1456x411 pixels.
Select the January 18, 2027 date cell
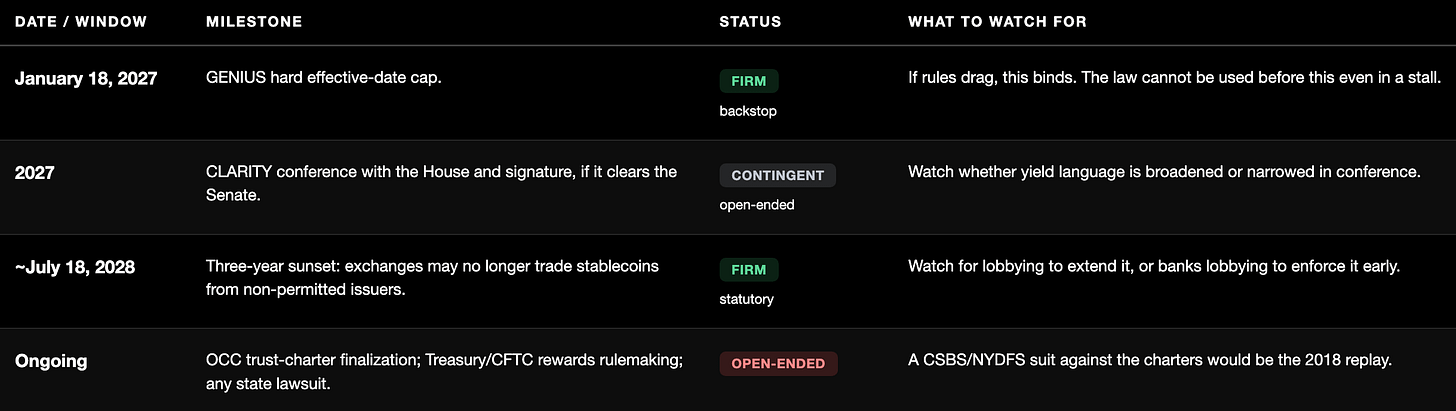[86, 78]
